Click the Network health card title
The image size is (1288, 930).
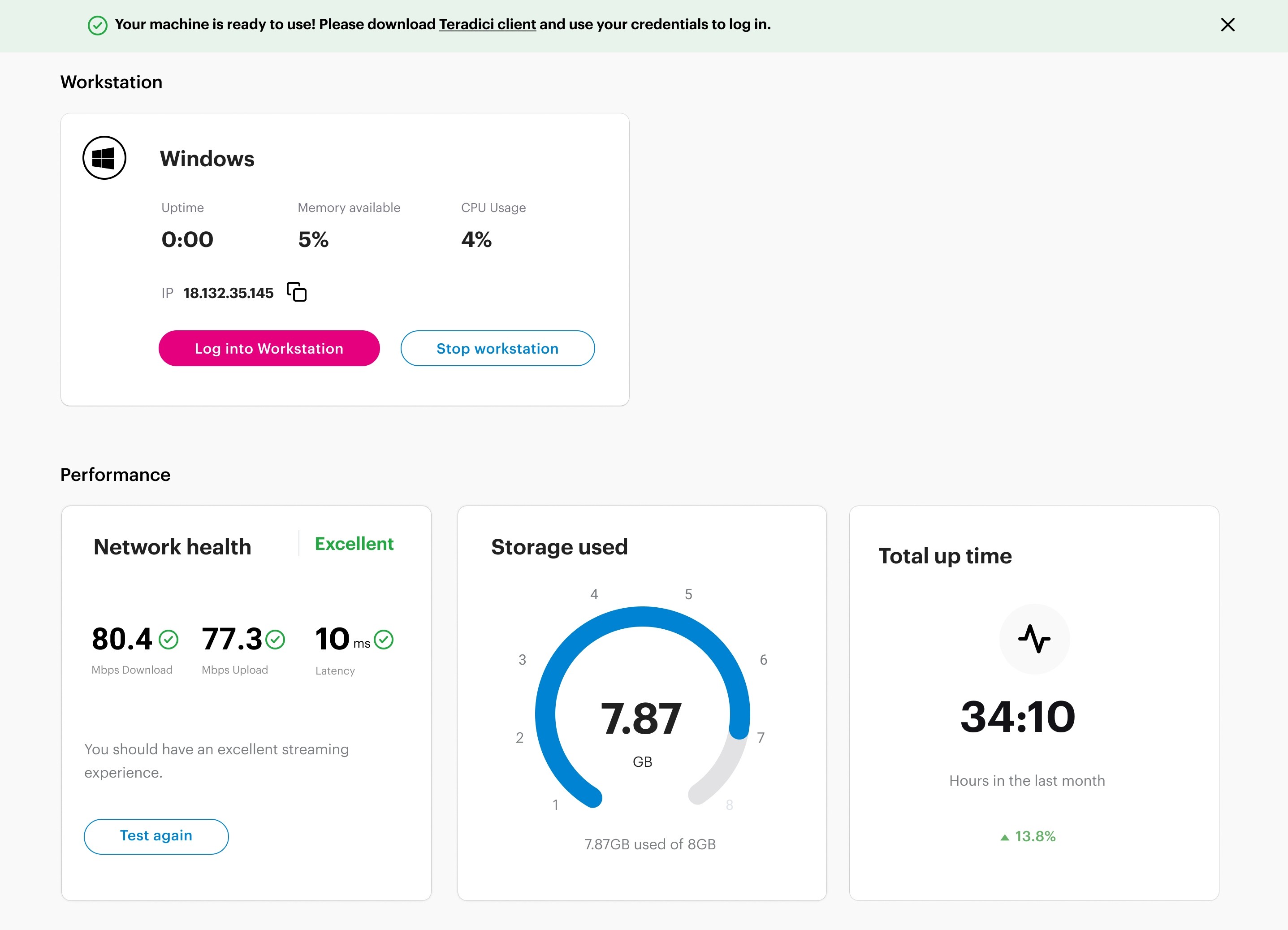[x=172, y=546]
